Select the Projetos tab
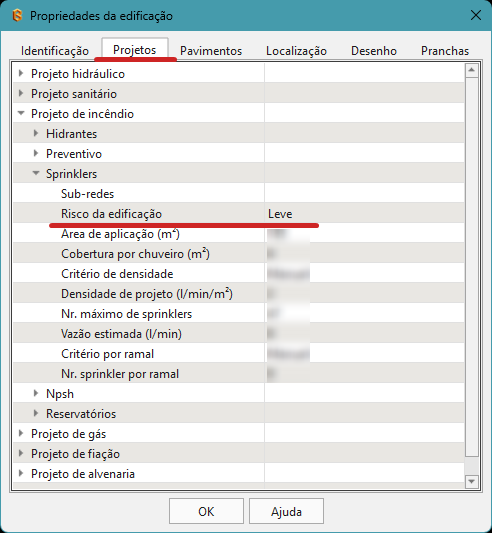492x533 pixels. pyautogui.click(x=135, y=50)
